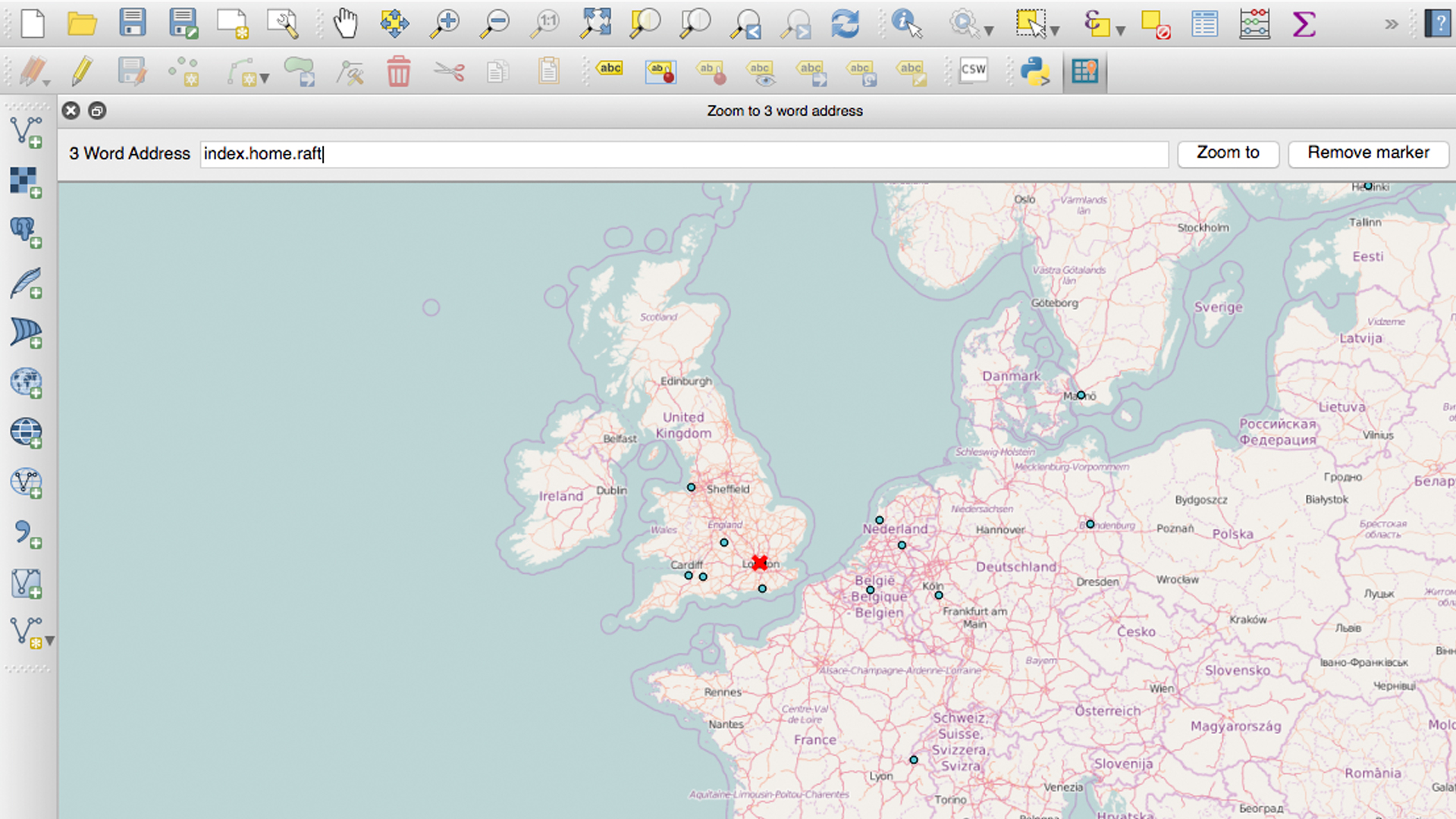This screenshot has width=1456, height=819.
Task: Open the Field Calculator abacus icon
Action: click(x=1254, y=24)
